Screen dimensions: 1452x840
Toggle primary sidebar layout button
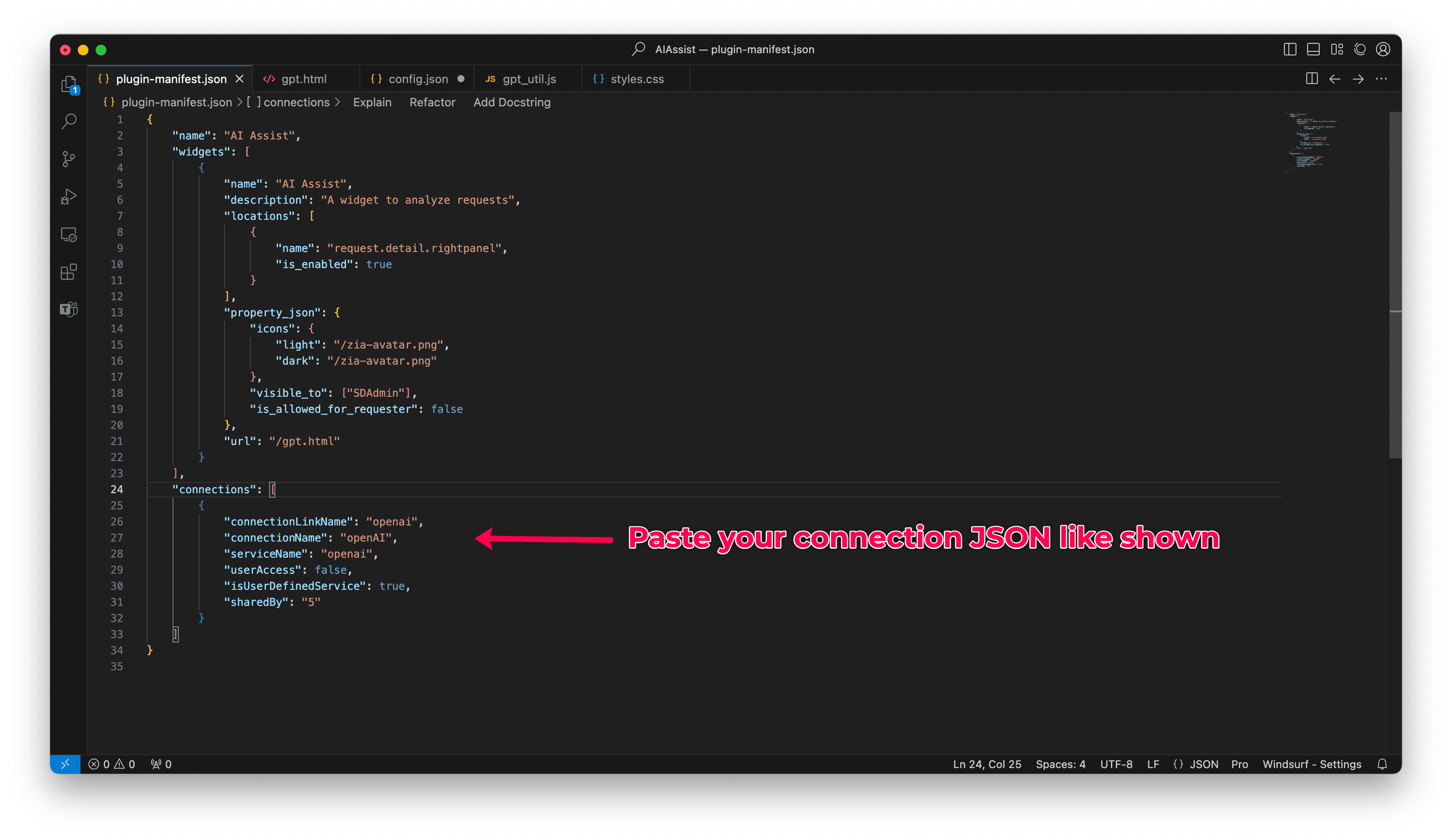(x=1290, y=50)
